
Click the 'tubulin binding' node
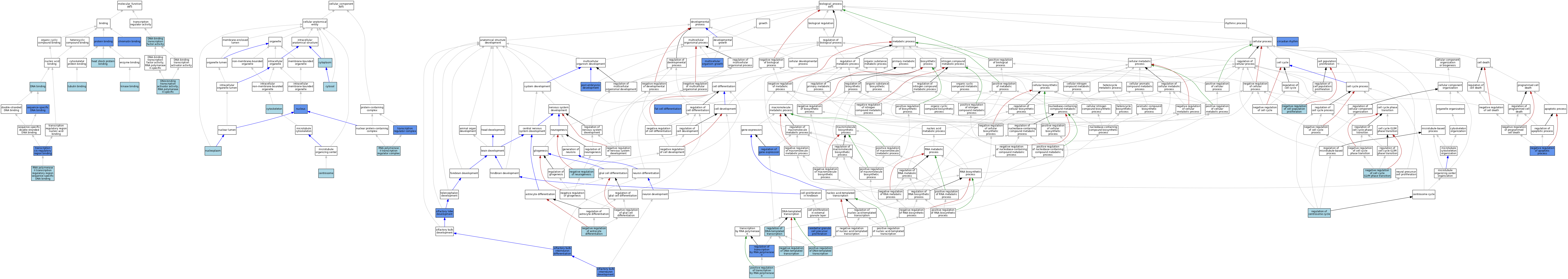coord(77,87)
